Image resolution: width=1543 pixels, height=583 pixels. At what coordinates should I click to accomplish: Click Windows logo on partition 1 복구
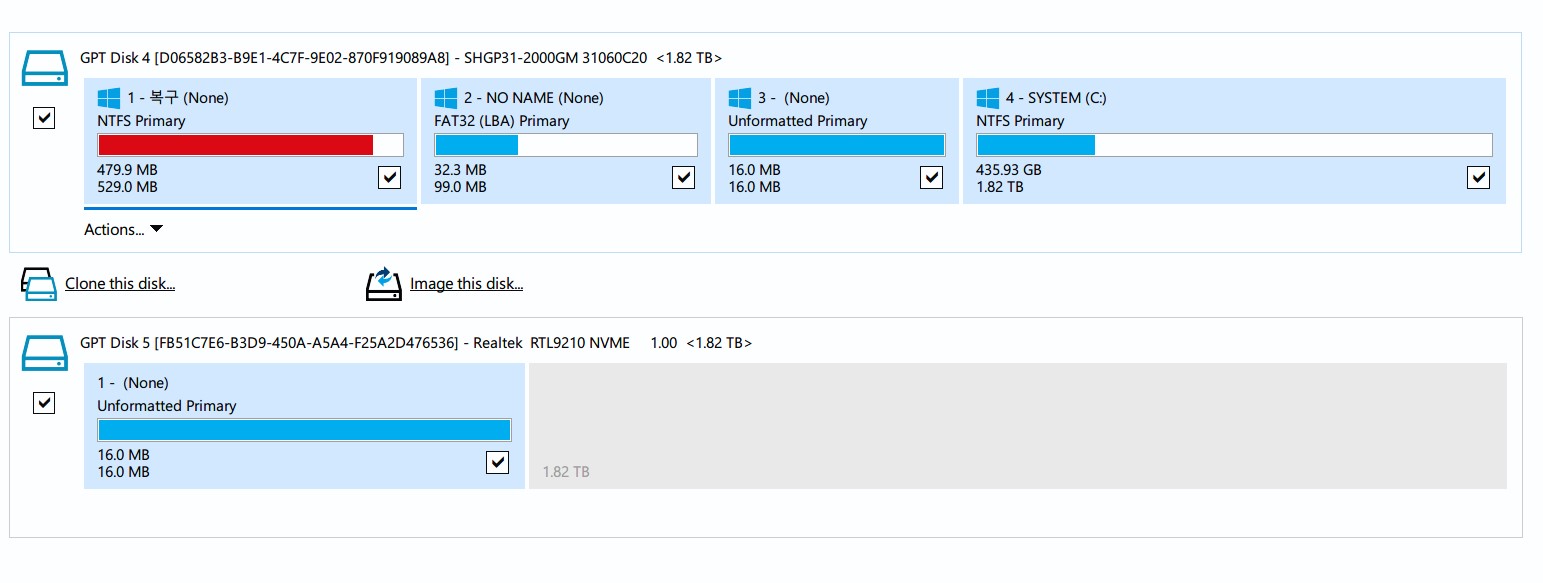108,98
